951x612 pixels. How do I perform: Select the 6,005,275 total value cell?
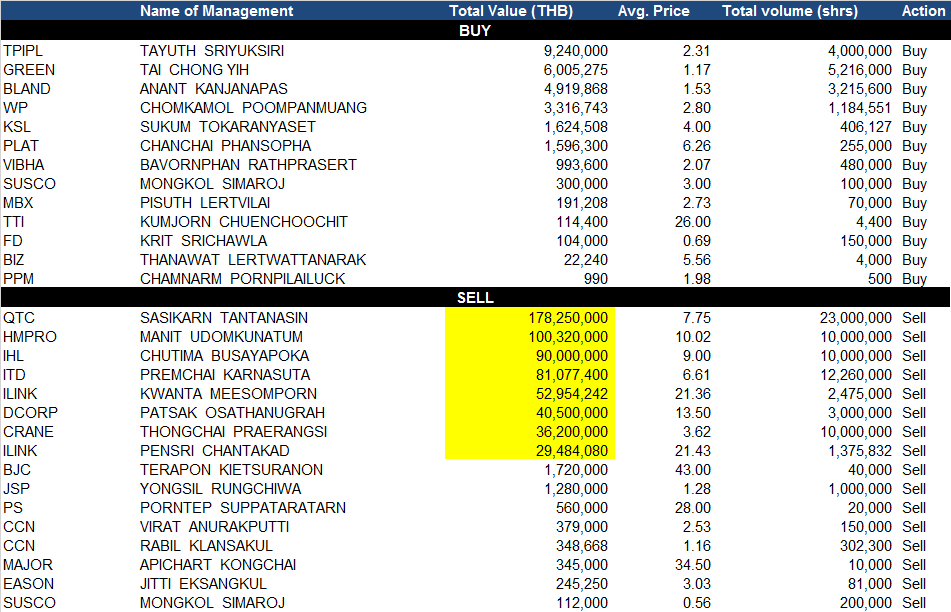click(x=576, y=70)
